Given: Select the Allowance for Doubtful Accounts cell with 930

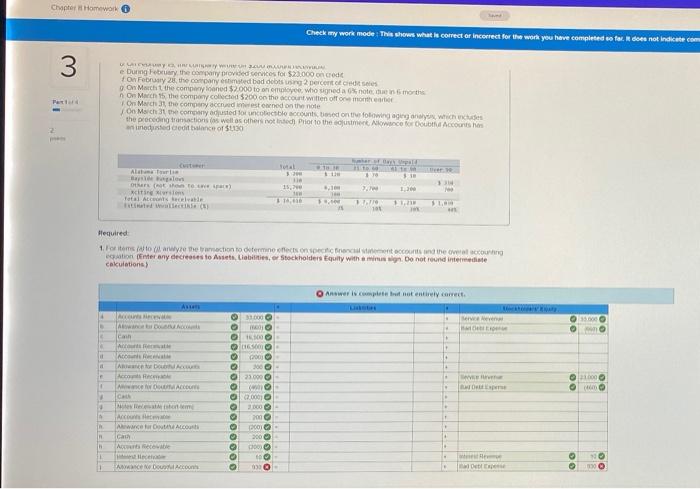Looking at the screenshot, I should click(x=172, y=467).
